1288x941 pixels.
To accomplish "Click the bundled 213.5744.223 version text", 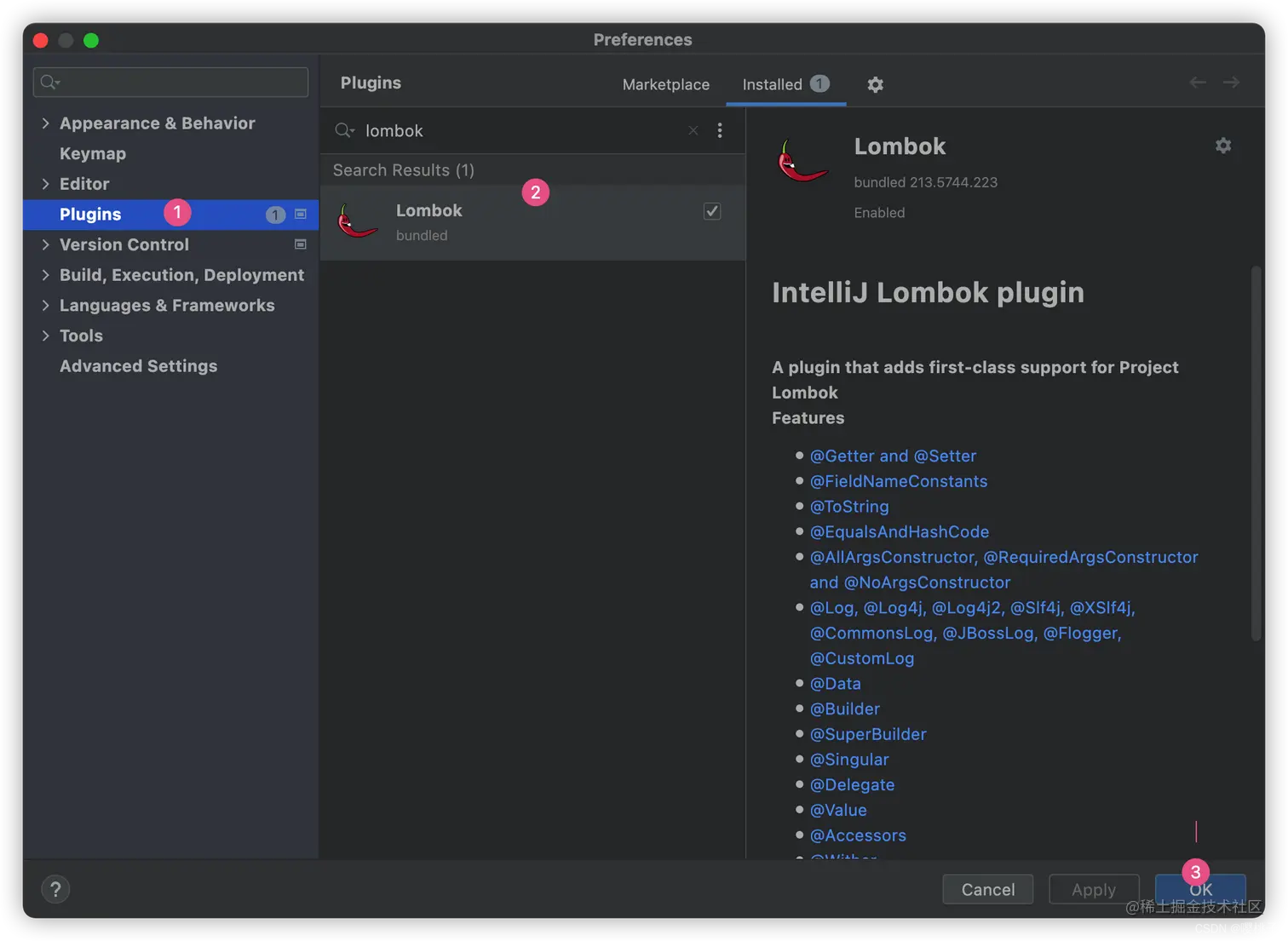I will coord(925,182).
